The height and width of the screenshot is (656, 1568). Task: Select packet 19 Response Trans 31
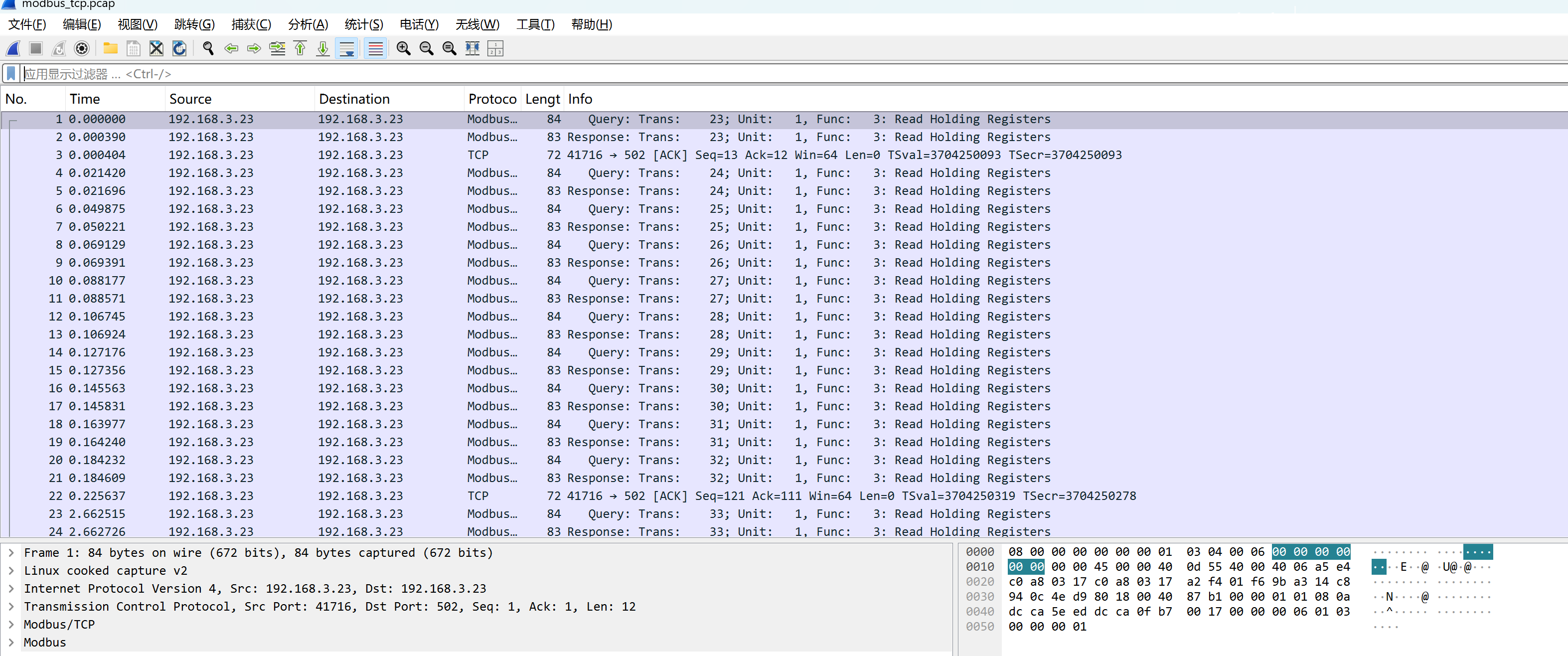point(784,443)
